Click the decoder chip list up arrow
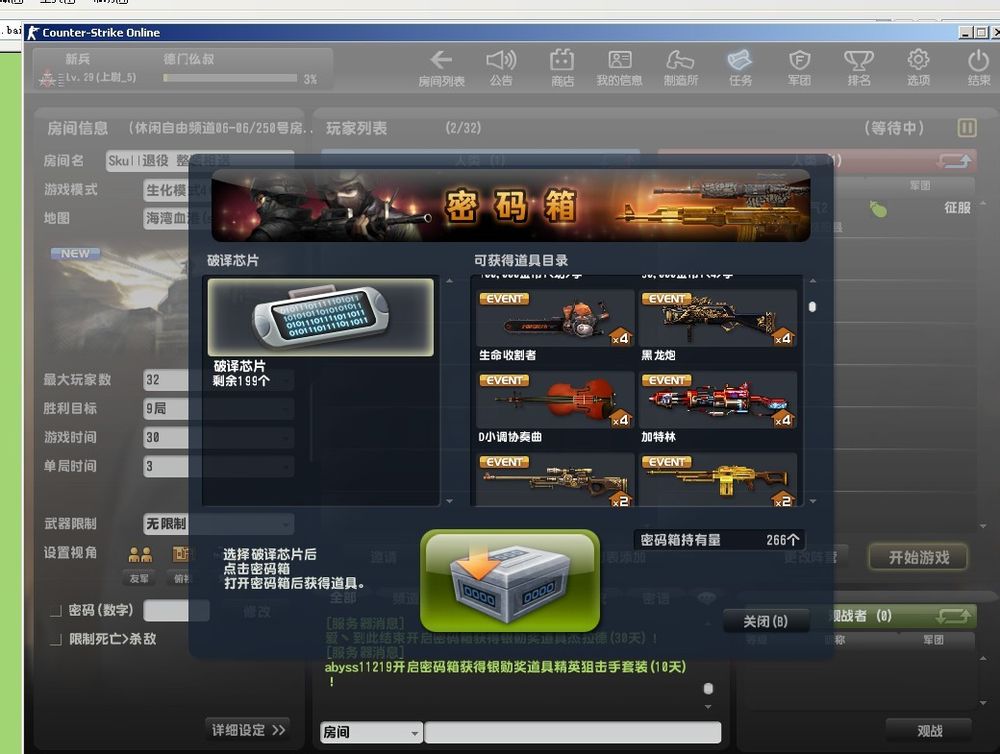Image resolution: width=1000 pixels, height=754 pixels. (x=450, y=281)
